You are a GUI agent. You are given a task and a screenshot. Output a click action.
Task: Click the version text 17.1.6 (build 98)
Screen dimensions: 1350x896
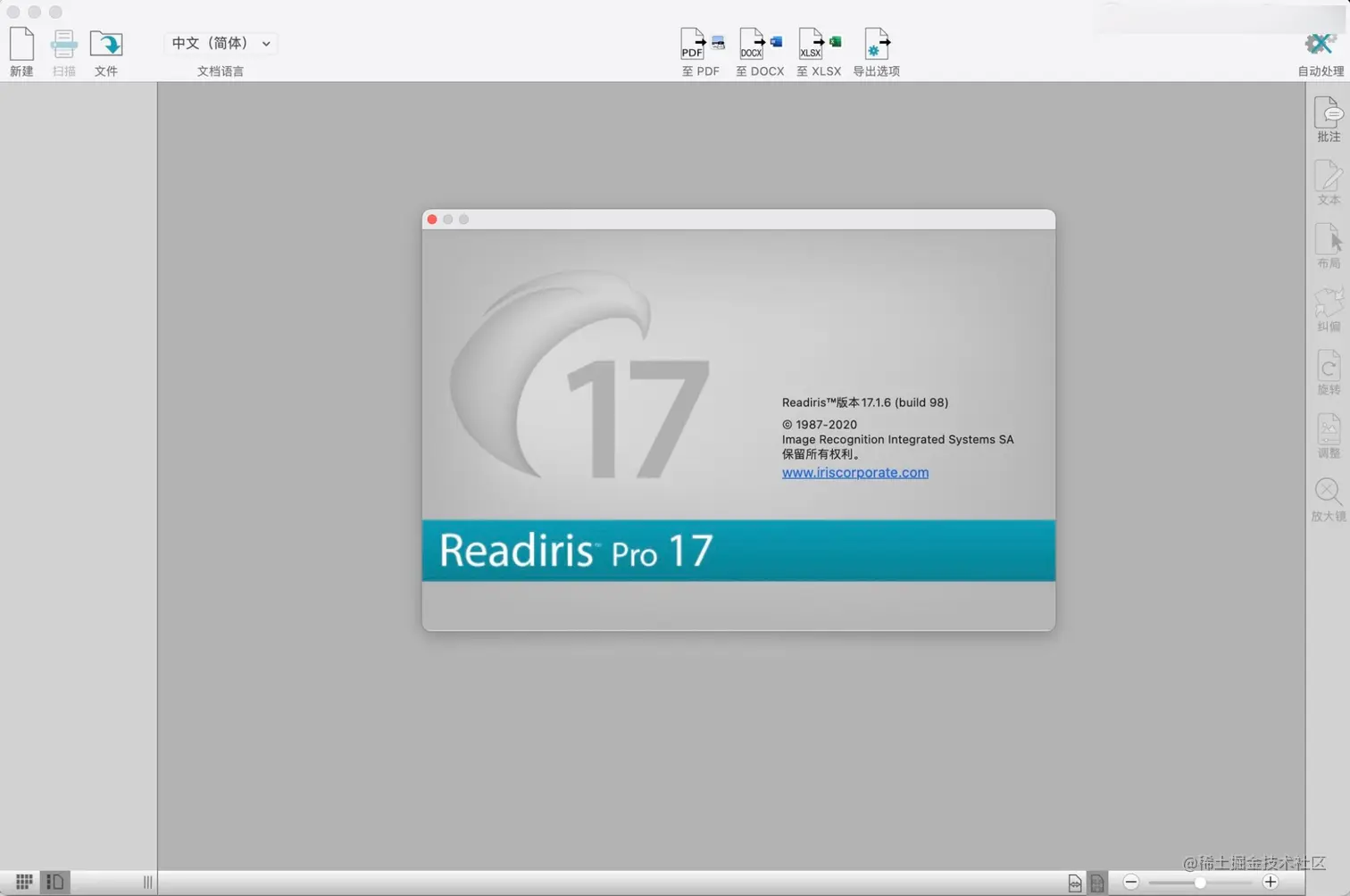pos(905,402)
